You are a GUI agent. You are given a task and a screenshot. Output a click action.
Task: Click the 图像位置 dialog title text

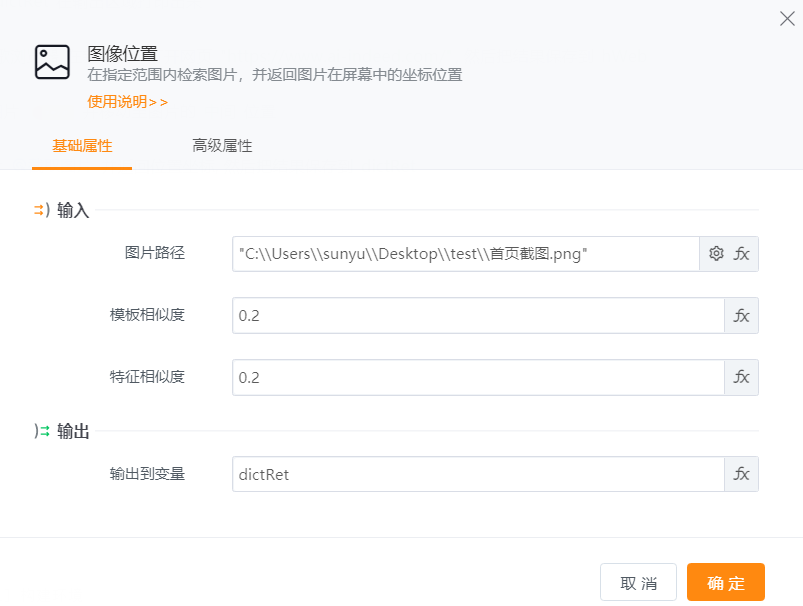coord(123,54)
